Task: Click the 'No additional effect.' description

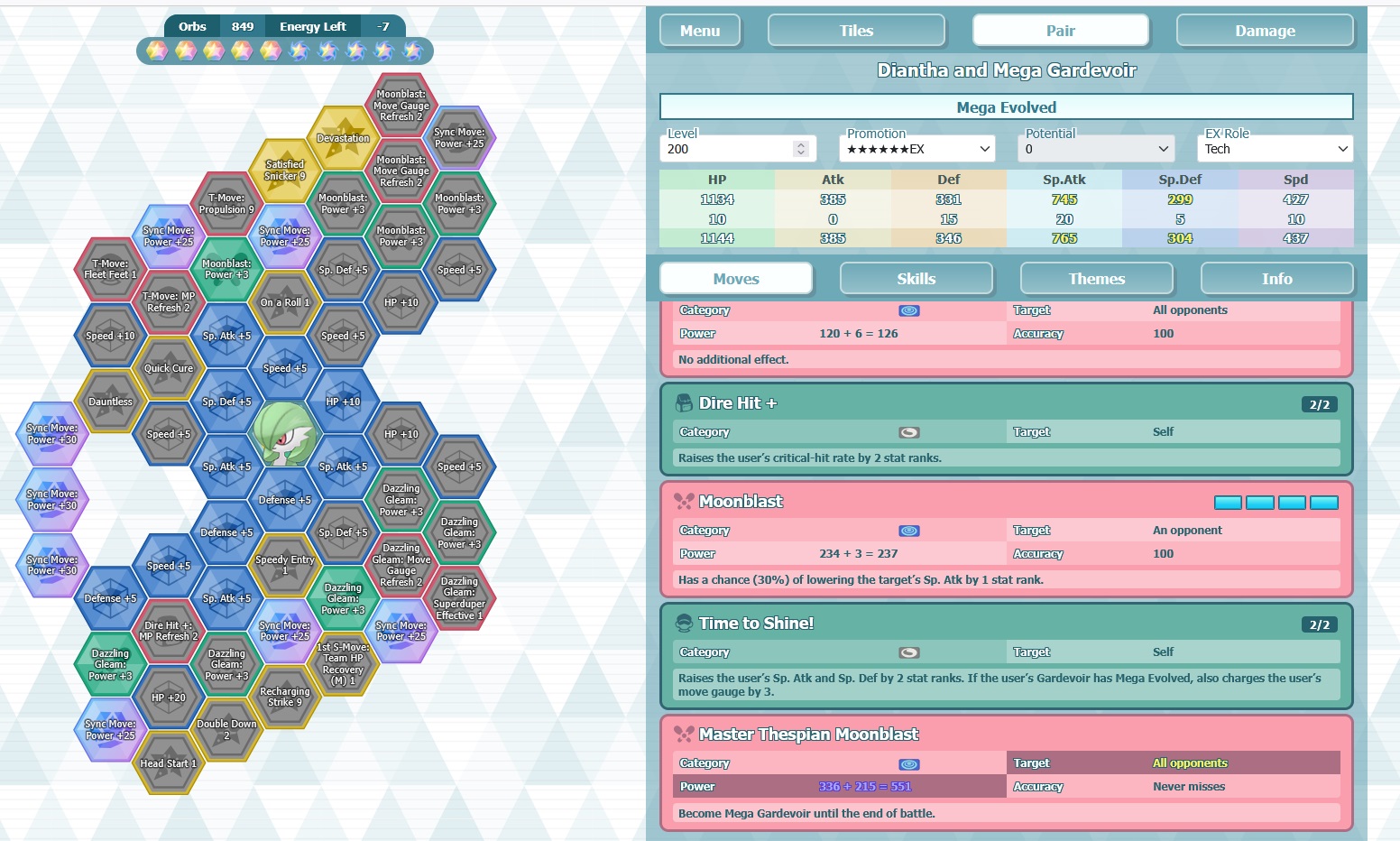Action: [x=733, y=359]
